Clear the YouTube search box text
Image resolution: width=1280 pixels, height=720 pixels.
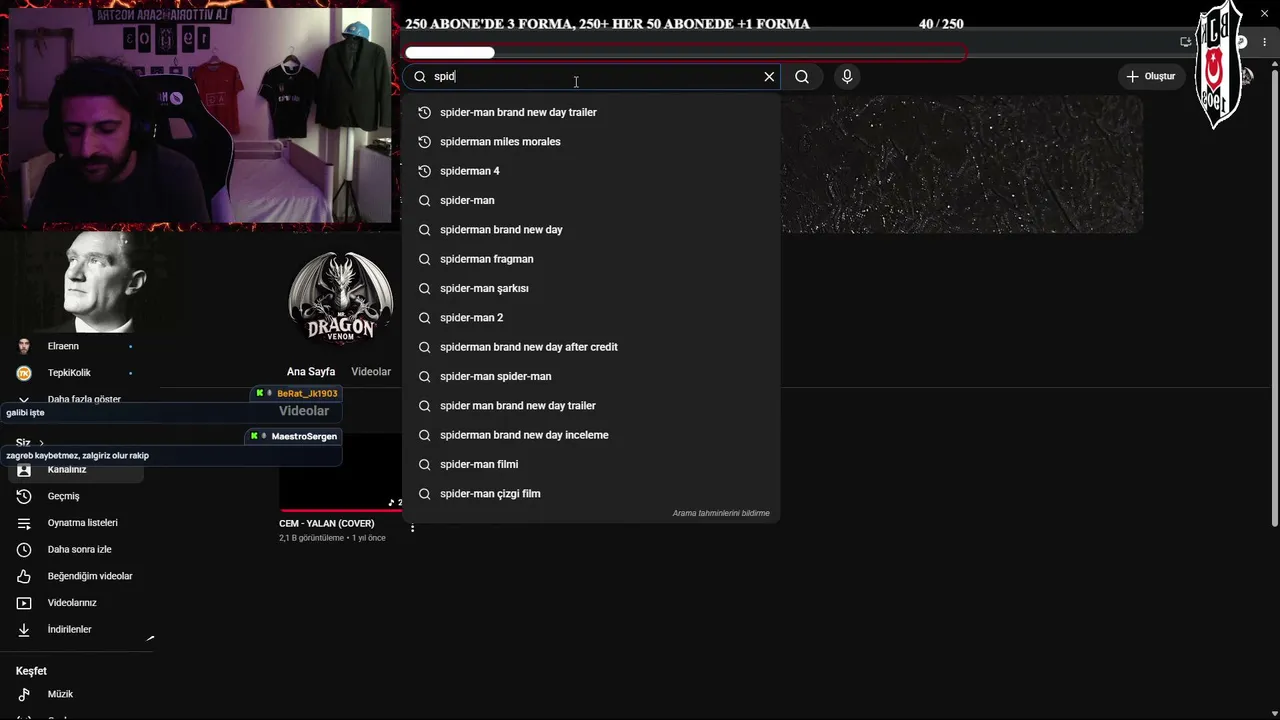(x=769, y=77)
